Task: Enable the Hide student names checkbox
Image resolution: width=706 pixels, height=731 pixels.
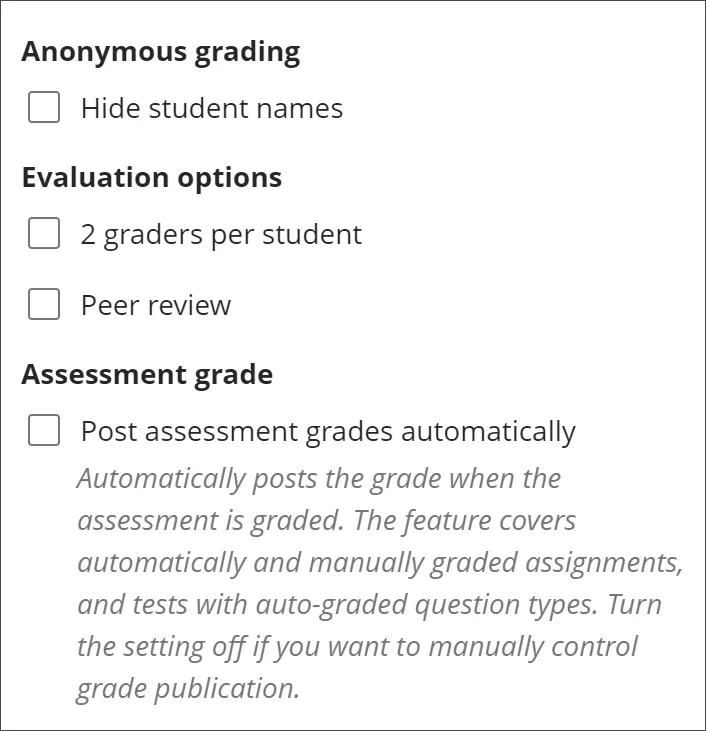Action: (x=44, y=107)
